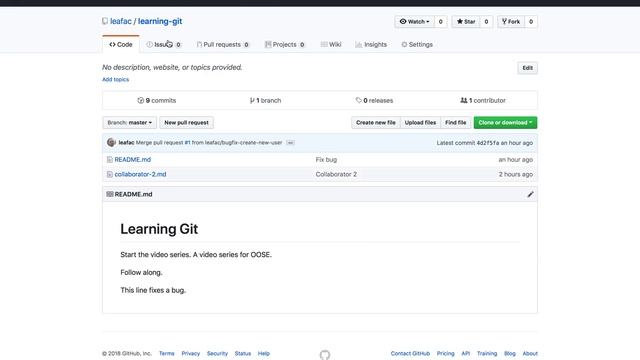640x360 pixels.
Task: Click the GitHub Octocat footer logo
Action: [x=325, y=354]
